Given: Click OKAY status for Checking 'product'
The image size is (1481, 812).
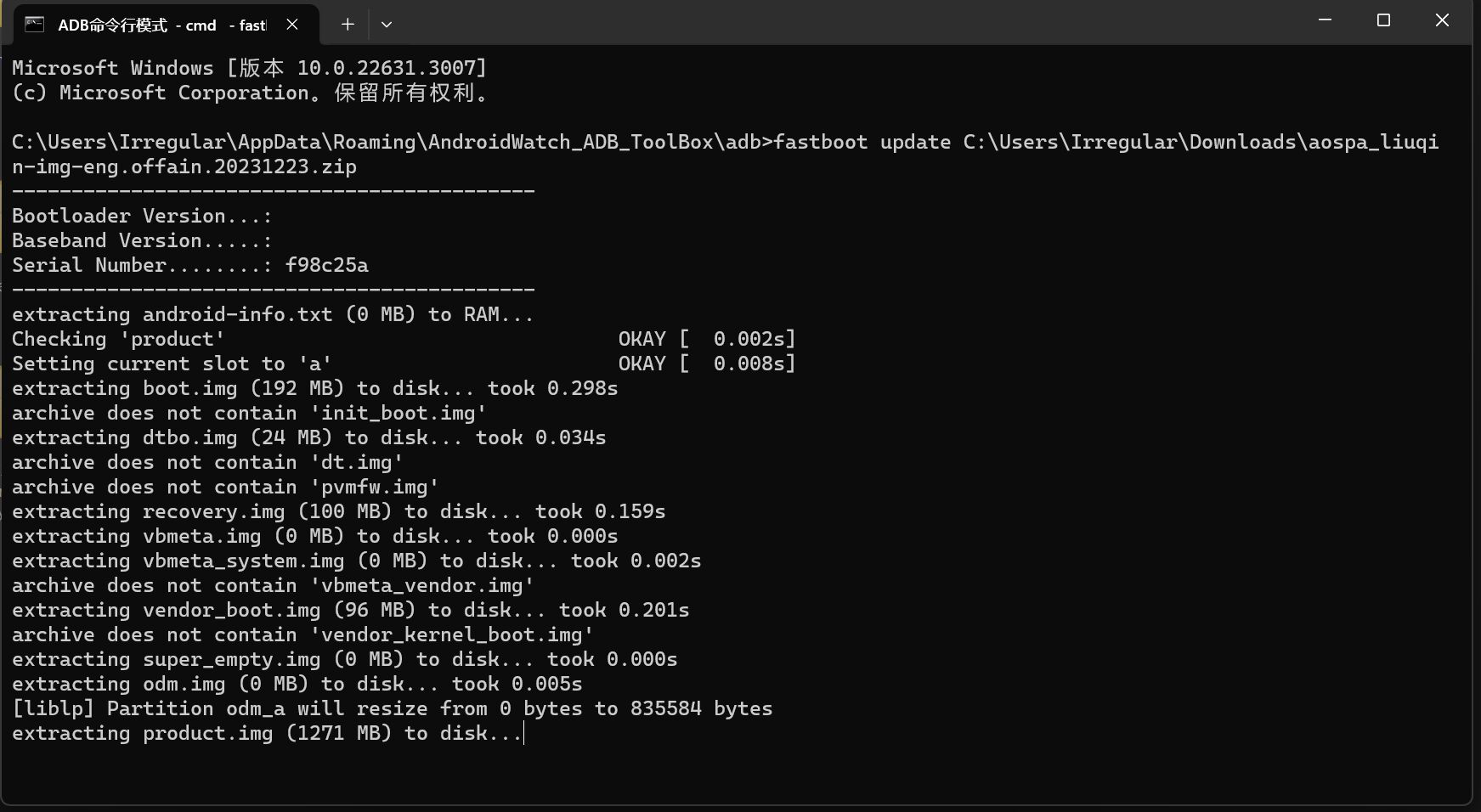Looking at the screenshot, I should click(x=642, y=339).
